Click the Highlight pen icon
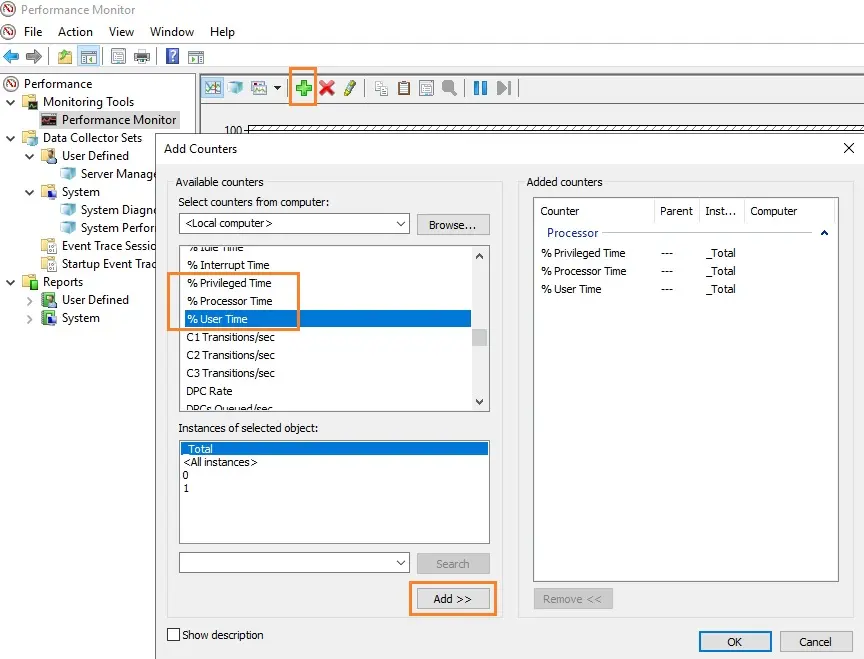This screenshot has width=864, height=659. click(x=350, y=88)
